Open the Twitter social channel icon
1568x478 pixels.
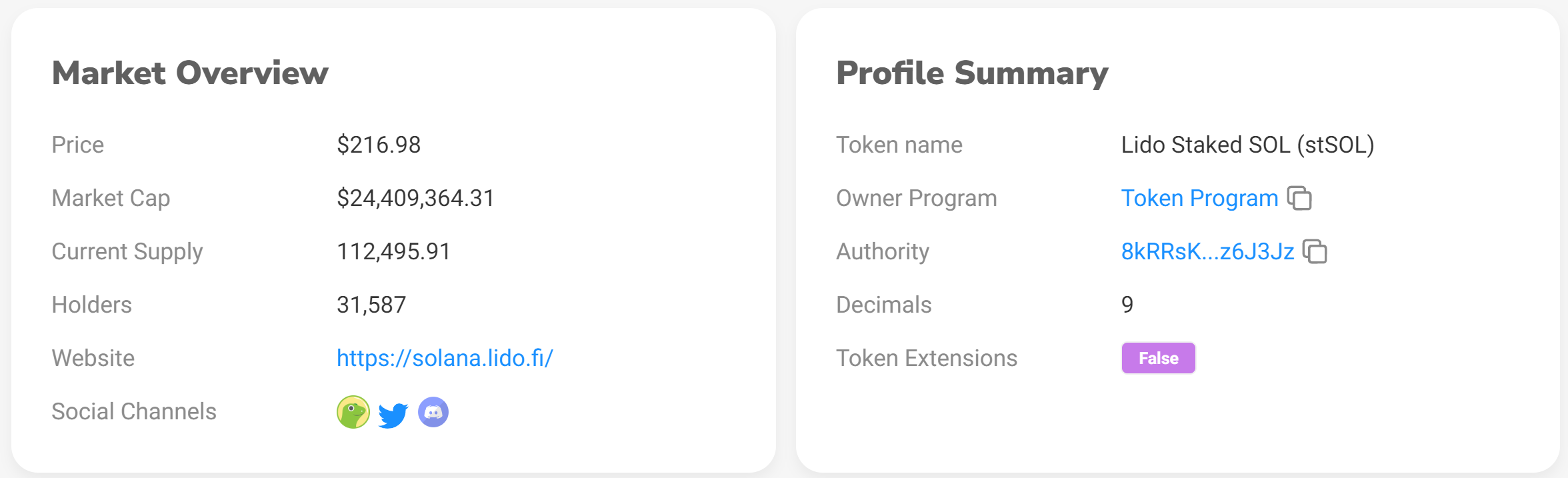[393, 415]
